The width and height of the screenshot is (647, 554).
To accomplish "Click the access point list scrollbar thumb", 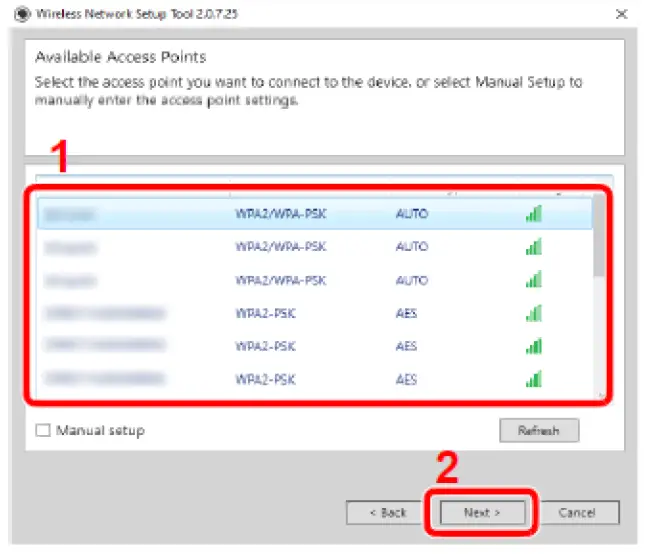I will pyautogui.click(x=598, y=236).
